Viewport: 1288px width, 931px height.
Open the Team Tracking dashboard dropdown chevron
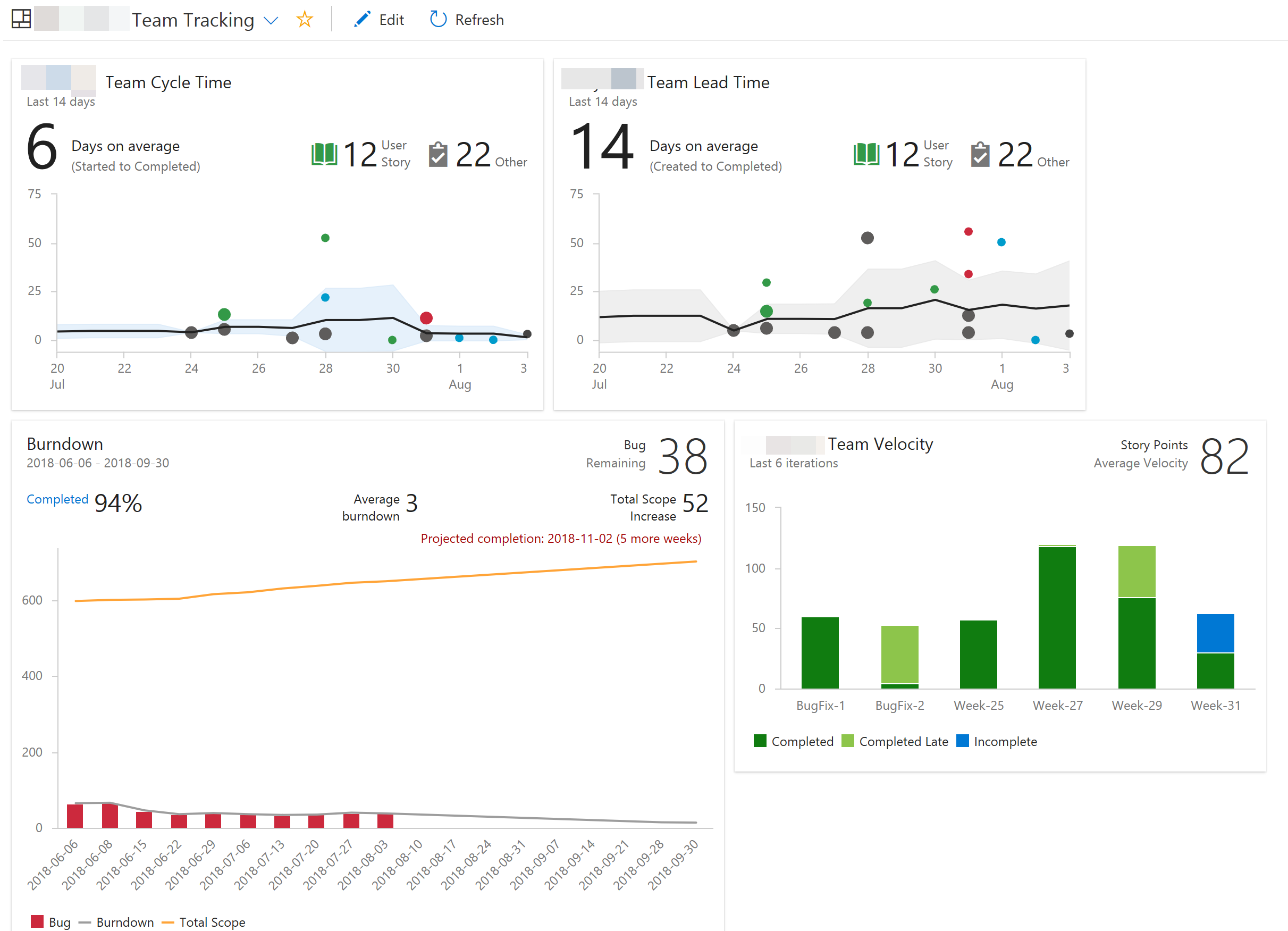(272, 21)
